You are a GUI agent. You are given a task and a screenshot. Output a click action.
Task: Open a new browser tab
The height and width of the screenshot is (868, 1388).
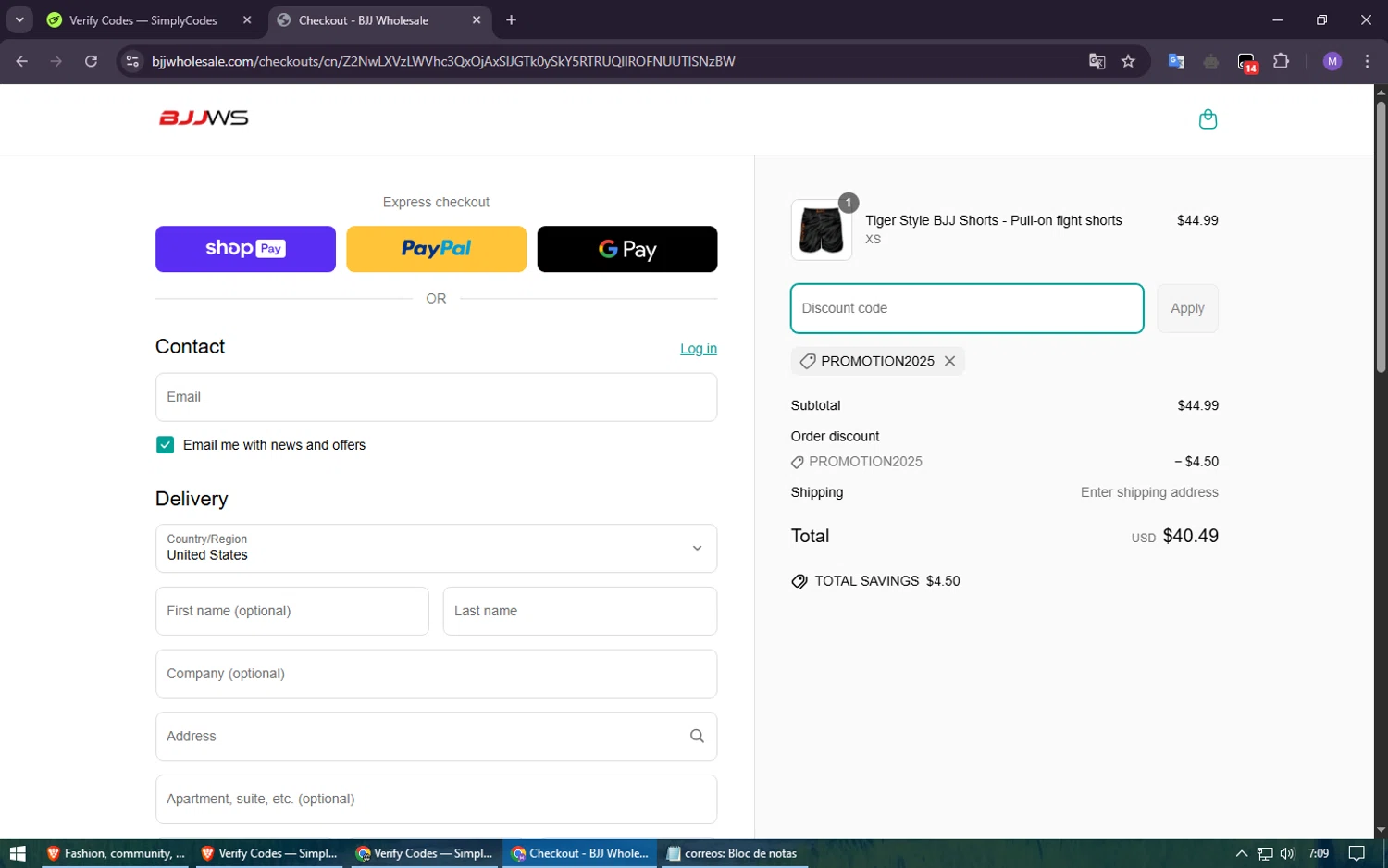pos(511,20)
